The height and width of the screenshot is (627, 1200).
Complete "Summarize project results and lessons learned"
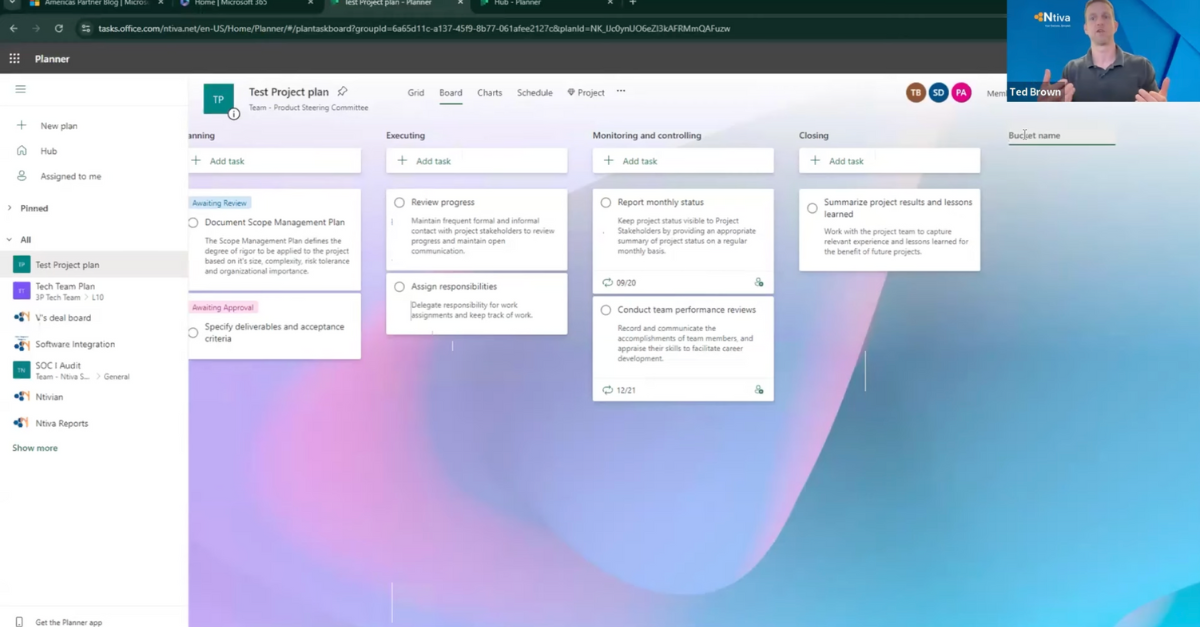point(812,208)
